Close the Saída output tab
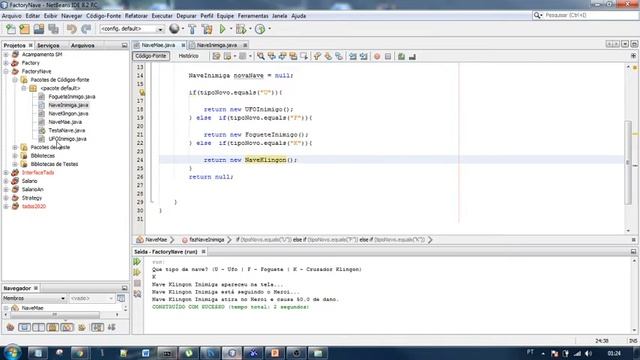This screenshot has height=360, width=640. [x=203, y=252]
